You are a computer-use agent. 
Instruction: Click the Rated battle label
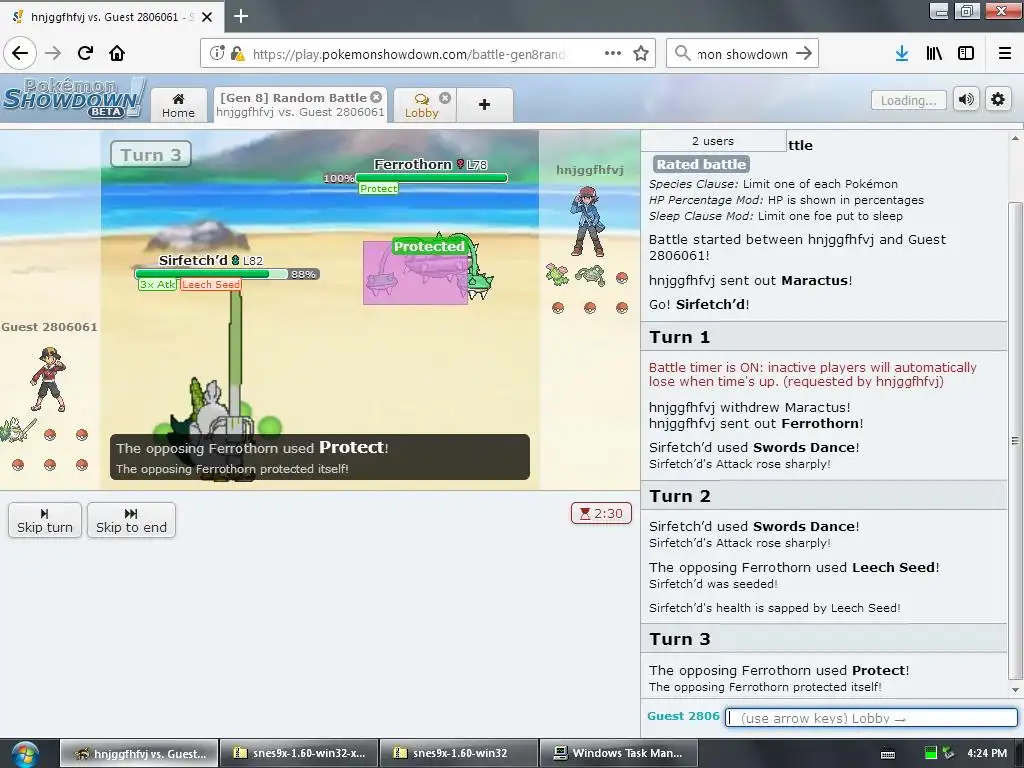point(701,165)
